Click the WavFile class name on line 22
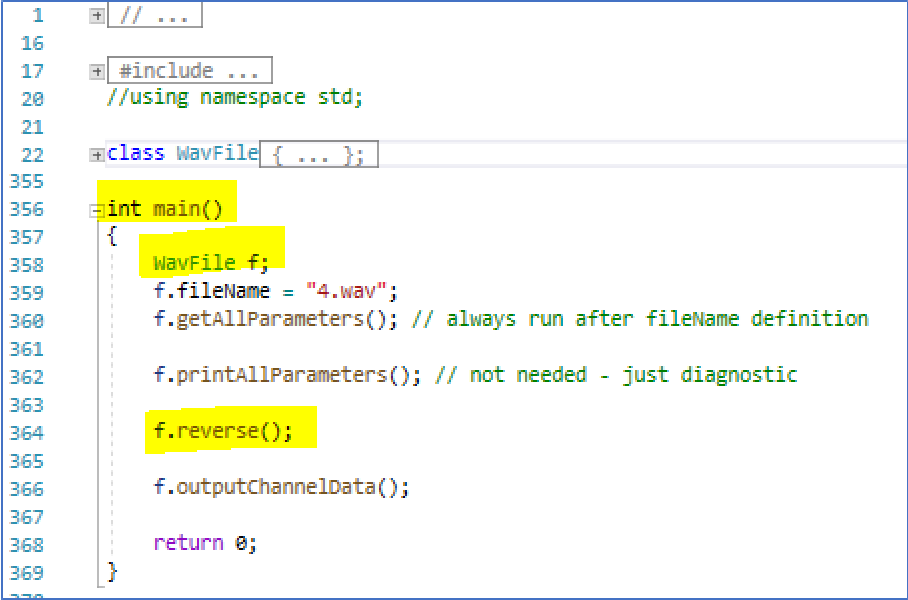The image size is (908, 600). [x=217, y=154]
